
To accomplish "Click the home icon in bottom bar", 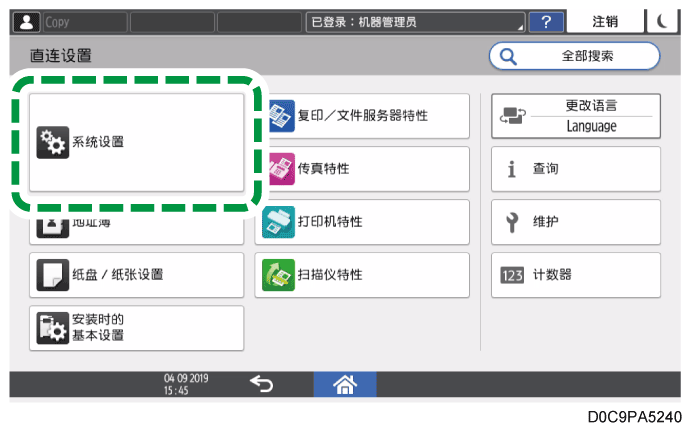I will [345, 384].
